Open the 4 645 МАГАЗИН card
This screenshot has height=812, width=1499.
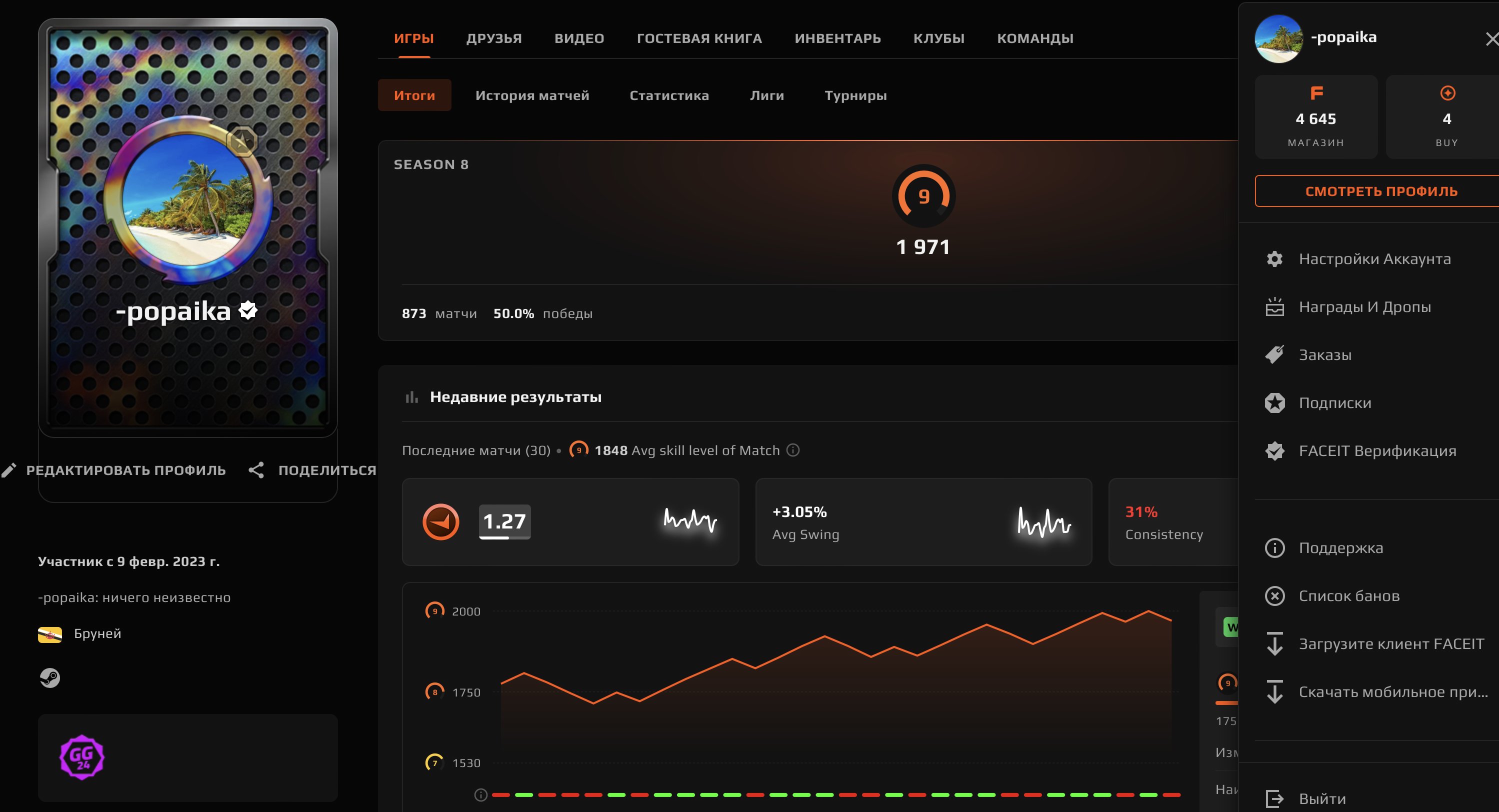pos(1316,117)
